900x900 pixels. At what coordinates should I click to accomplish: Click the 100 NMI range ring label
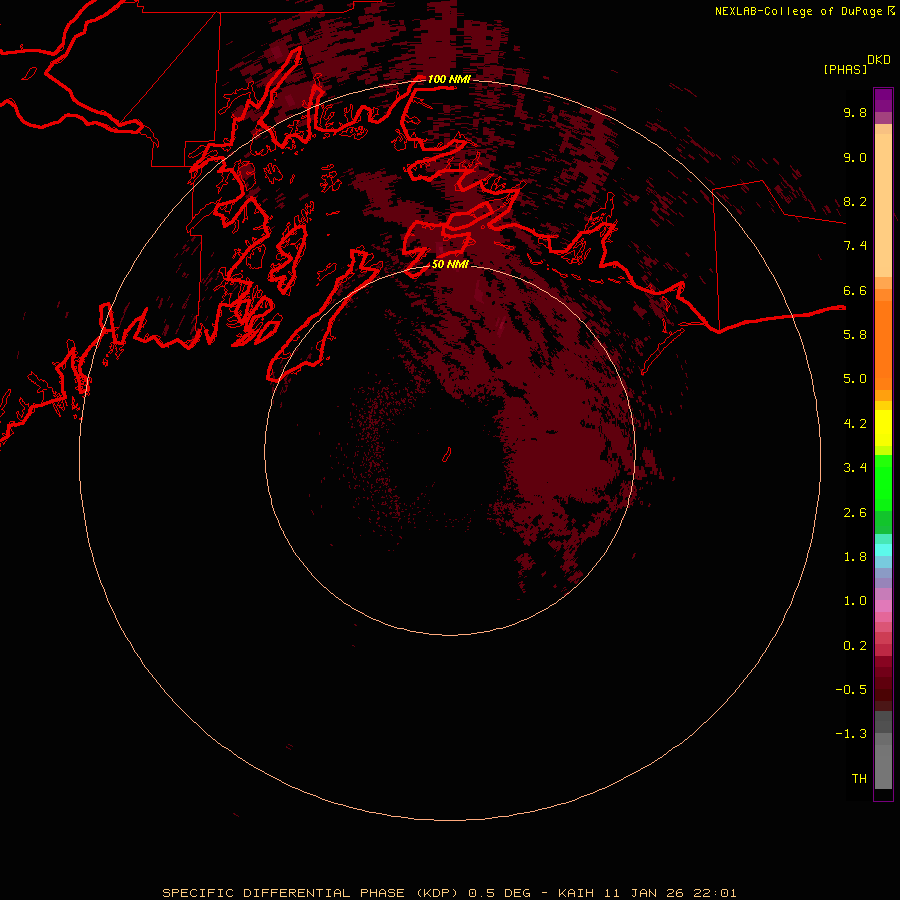[x=449, y=79]
